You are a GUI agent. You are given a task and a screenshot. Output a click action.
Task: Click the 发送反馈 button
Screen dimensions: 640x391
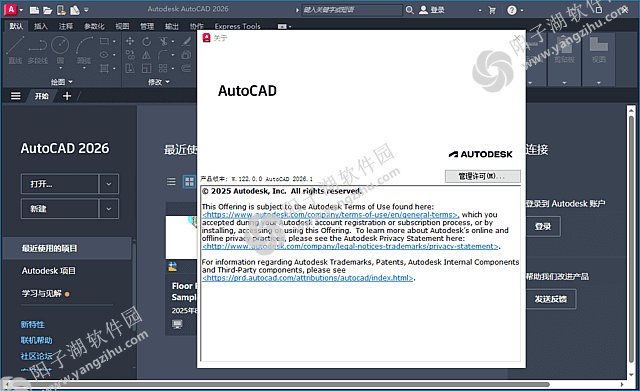[x=551, y=299]
